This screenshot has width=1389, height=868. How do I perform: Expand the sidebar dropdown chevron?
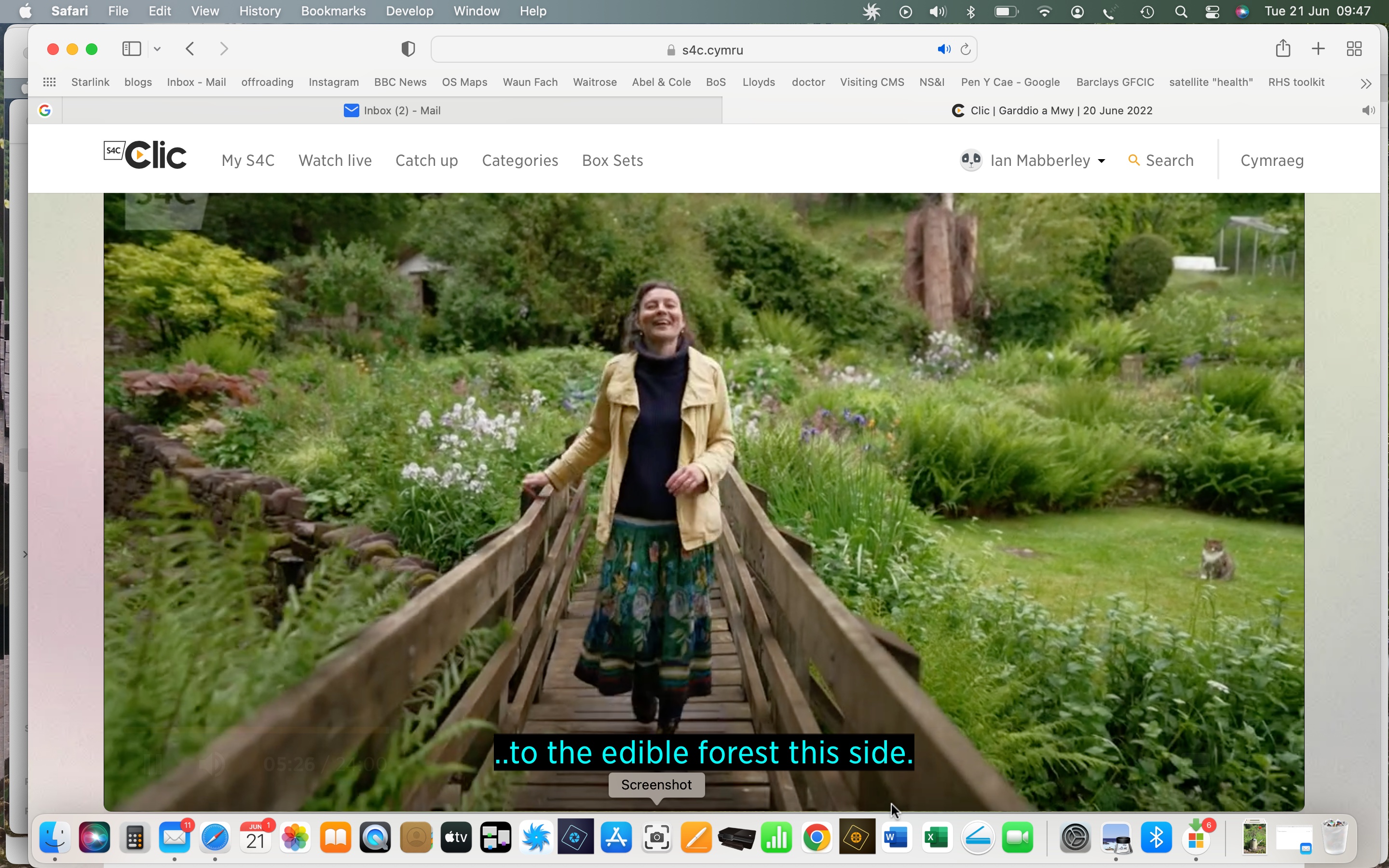pyautogui.click(x=157, y=49)
